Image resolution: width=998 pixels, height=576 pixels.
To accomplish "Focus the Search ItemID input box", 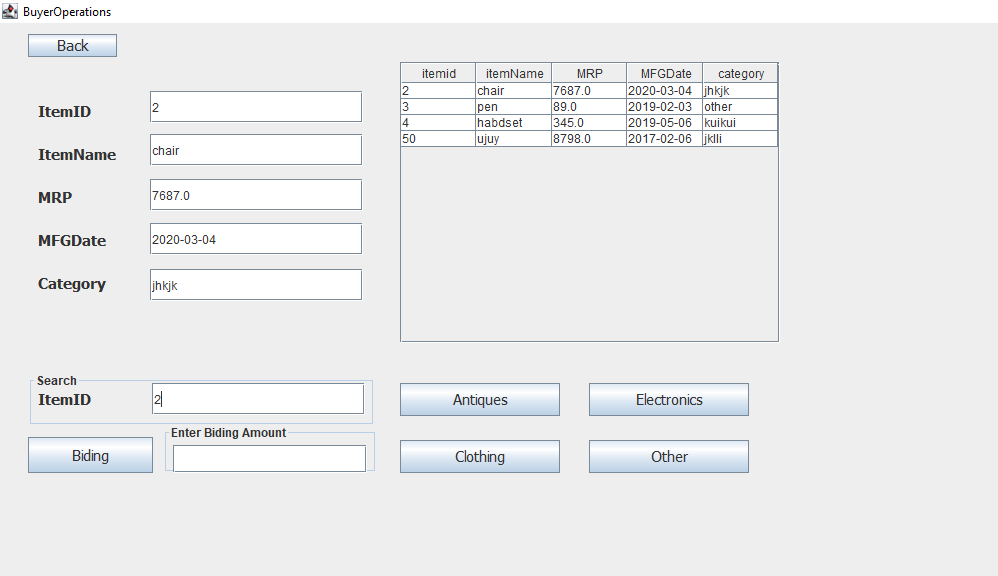I will tap(258, 398).
